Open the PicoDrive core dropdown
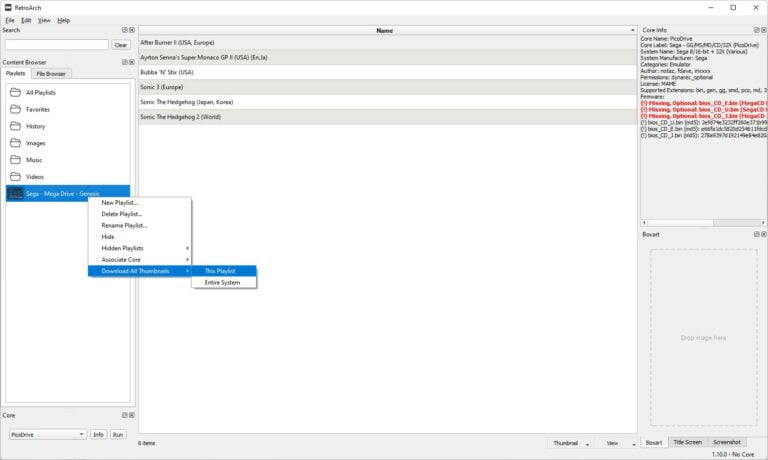768x460 pixels. tap(47, 434)
